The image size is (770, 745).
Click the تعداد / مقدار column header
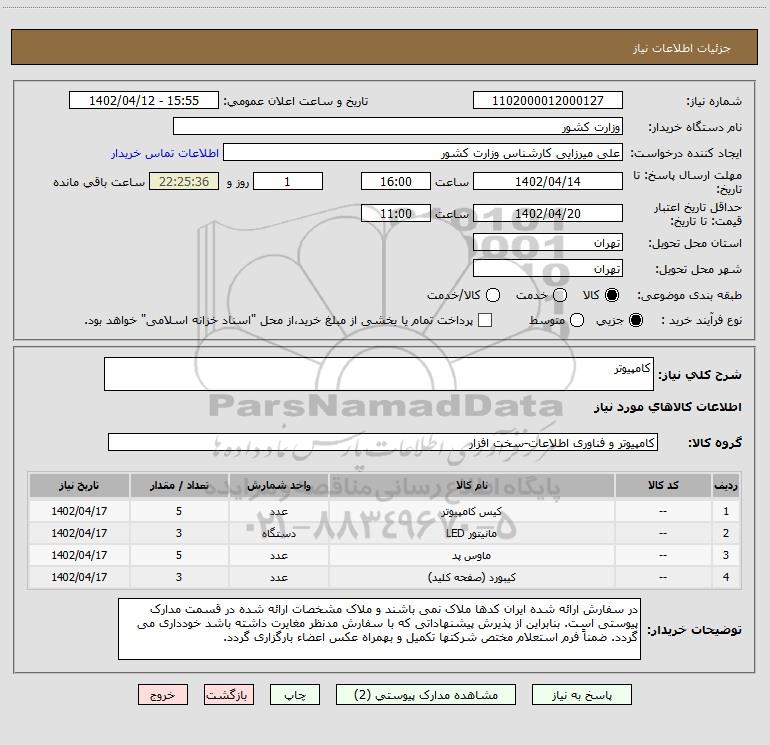[x=179, y=486]
